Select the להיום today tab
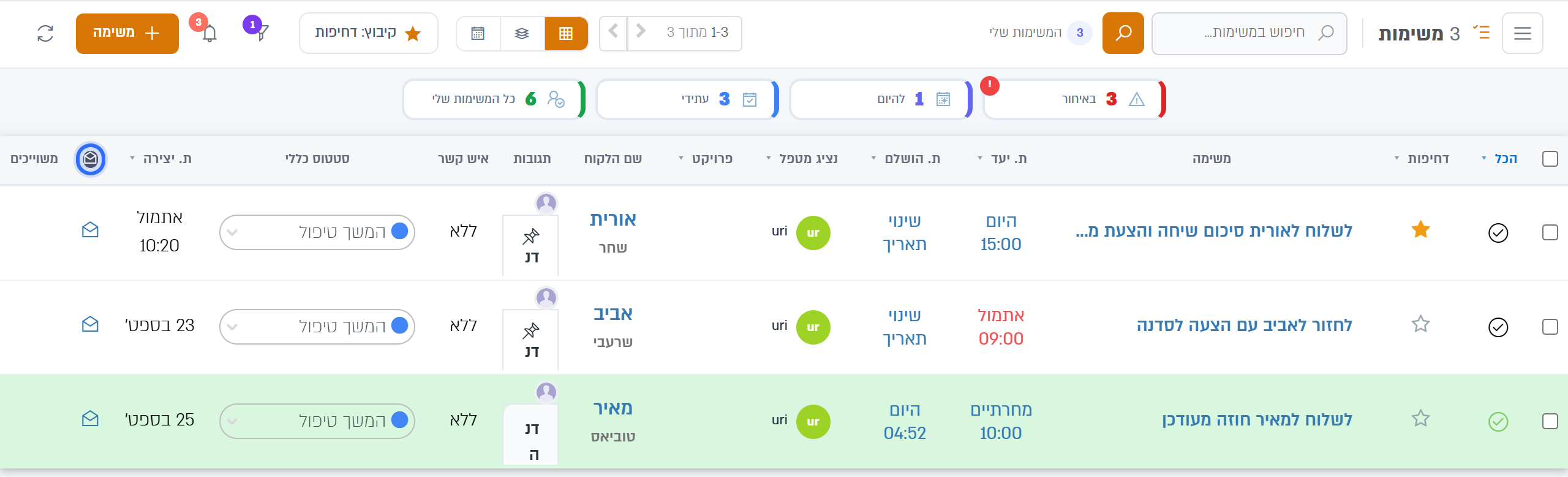Screen dimensions: 1568x477 881,99
